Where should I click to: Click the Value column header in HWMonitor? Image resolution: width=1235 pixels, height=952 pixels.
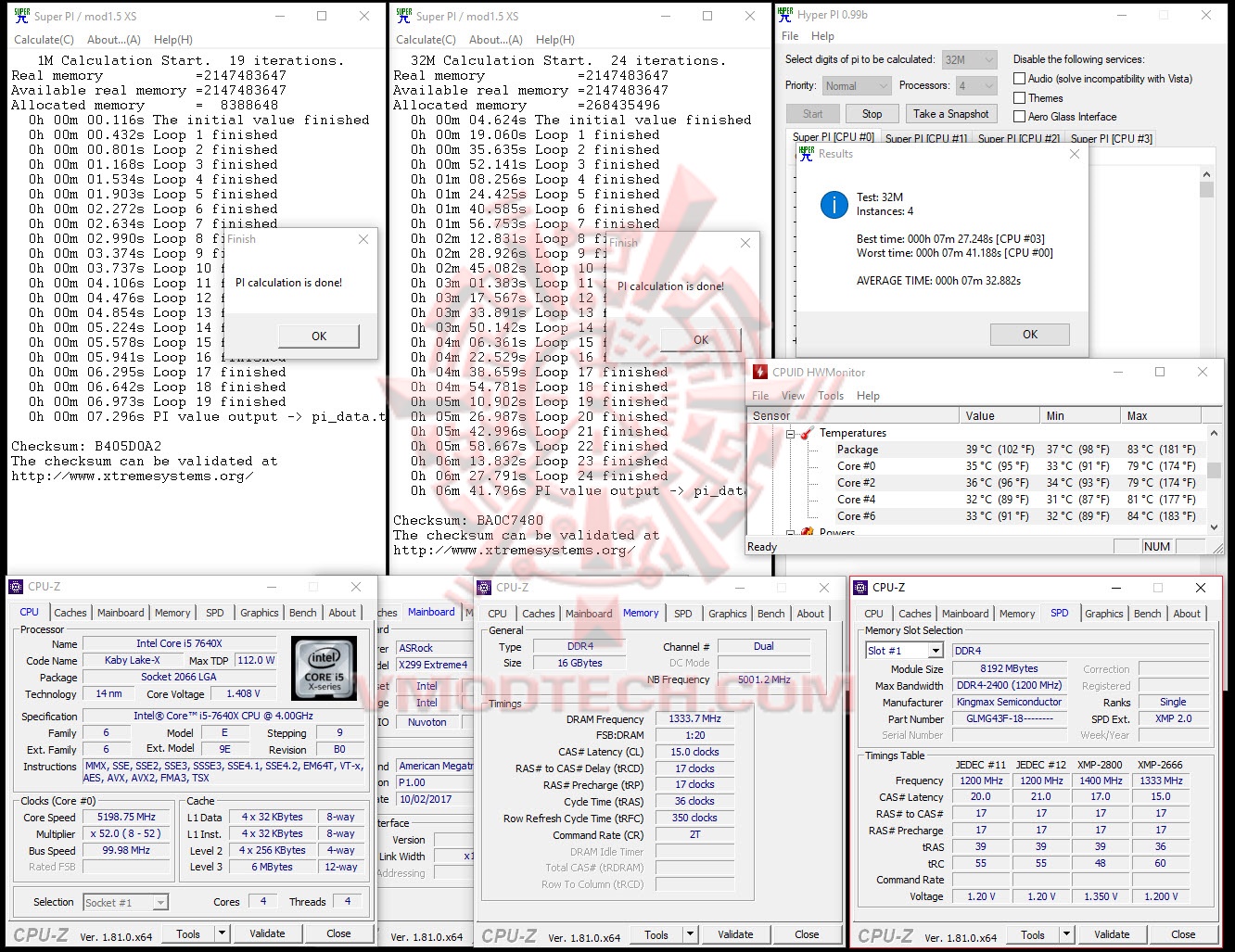999,416
